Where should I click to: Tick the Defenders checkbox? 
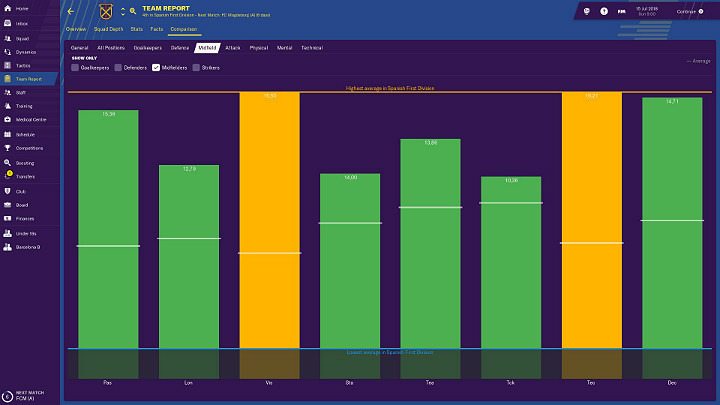pos(117,68)
